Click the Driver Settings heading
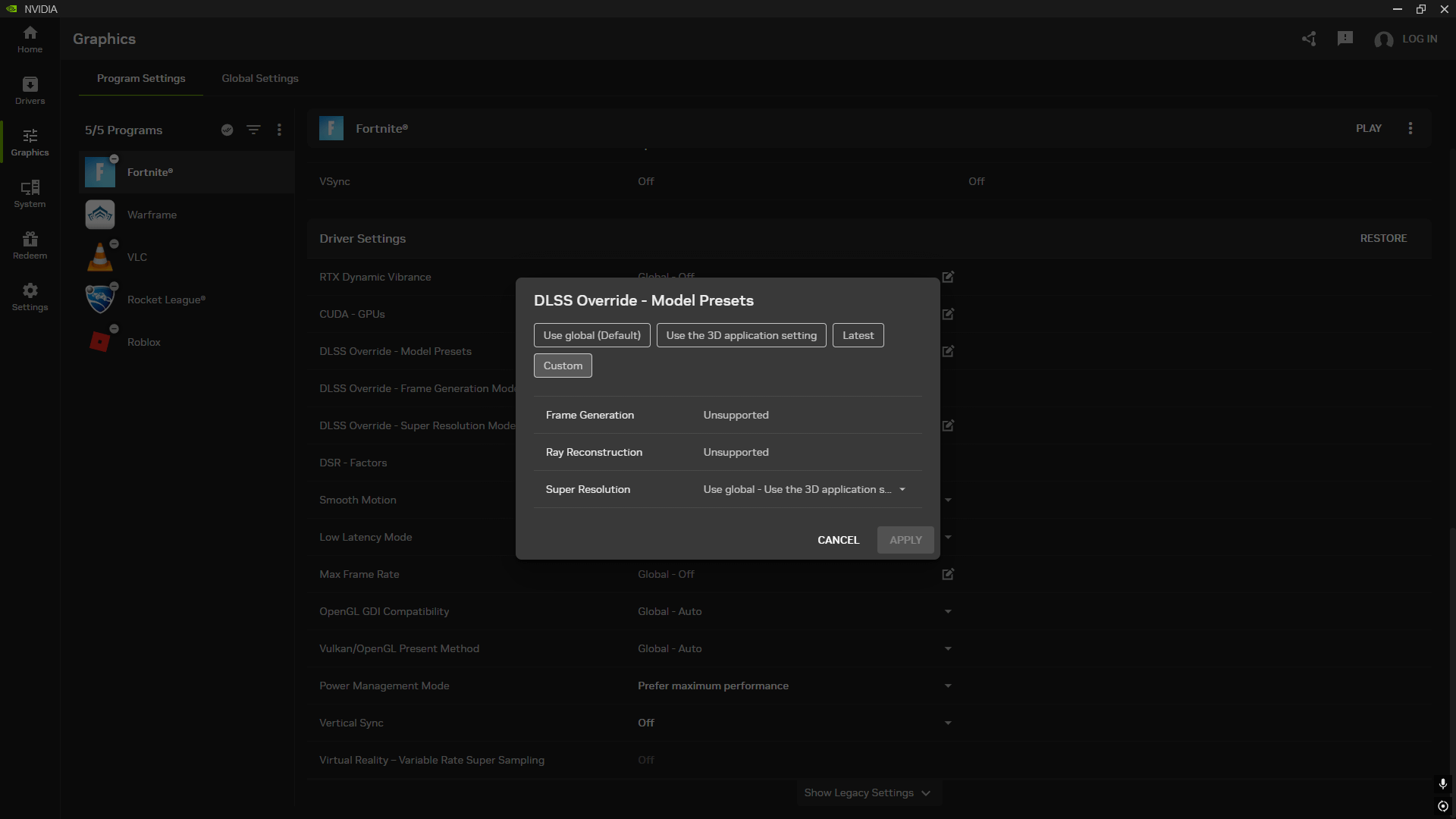This screenshot has height=819, width=1456. (362, 238)
